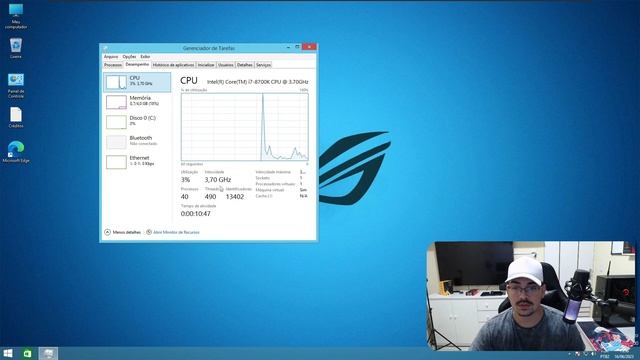Select the Bluetooth resource in sidebar
Viewport: 640px width, 360px height.
(x=137, y=142)
